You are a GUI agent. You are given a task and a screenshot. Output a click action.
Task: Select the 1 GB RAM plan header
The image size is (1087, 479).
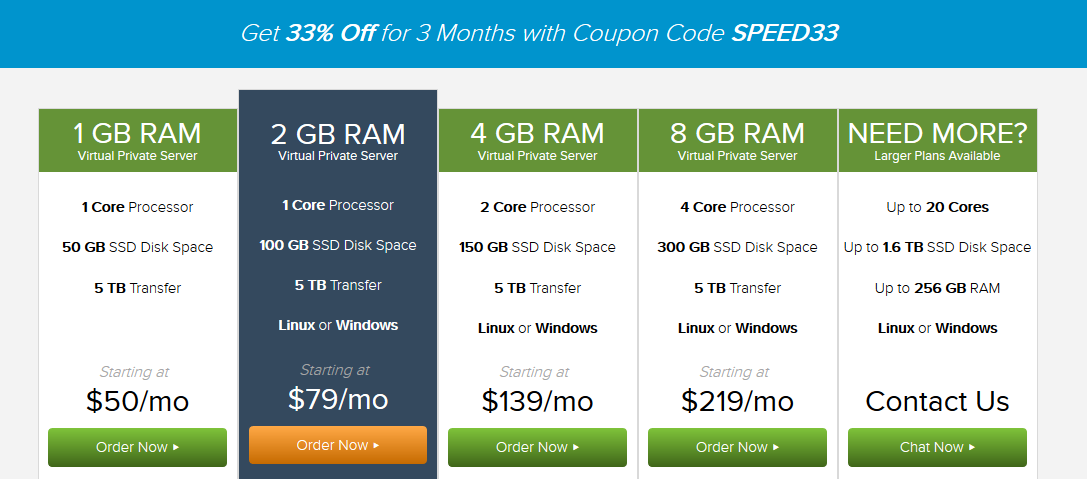(137, 133)
